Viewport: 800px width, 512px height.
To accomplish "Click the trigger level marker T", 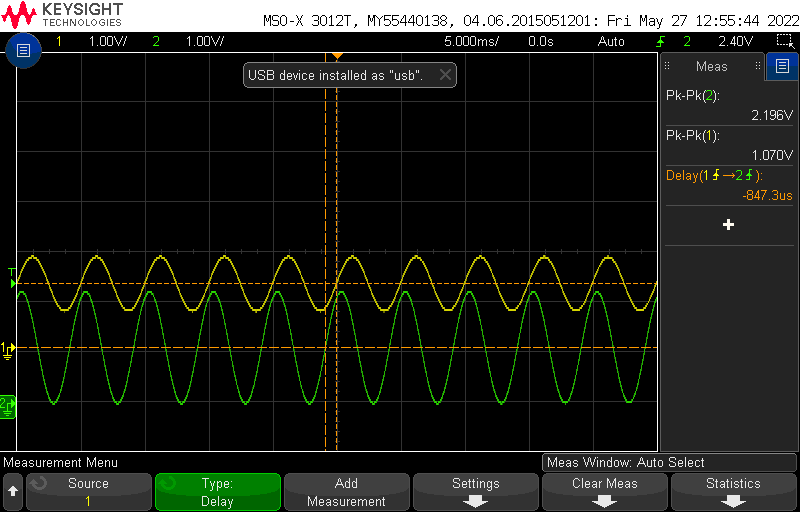I will coord(12,273).
